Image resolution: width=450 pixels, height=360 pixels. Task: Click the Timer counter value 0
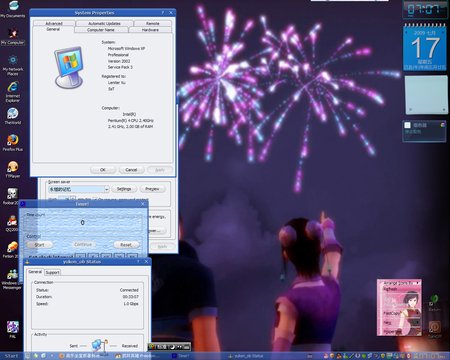[82, 223]
